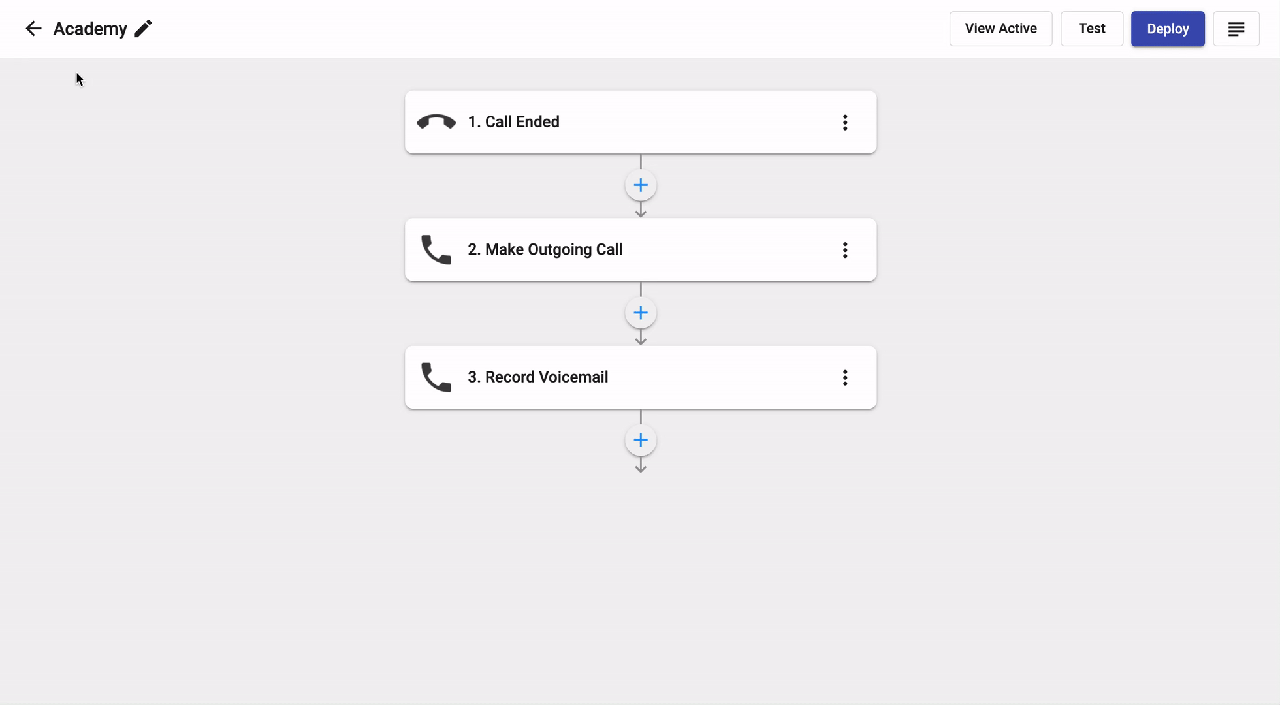This screenshot has width=1280, height=705.
Task: Click the Test button
Action: pyautogui.click(x=1092, y=29)
